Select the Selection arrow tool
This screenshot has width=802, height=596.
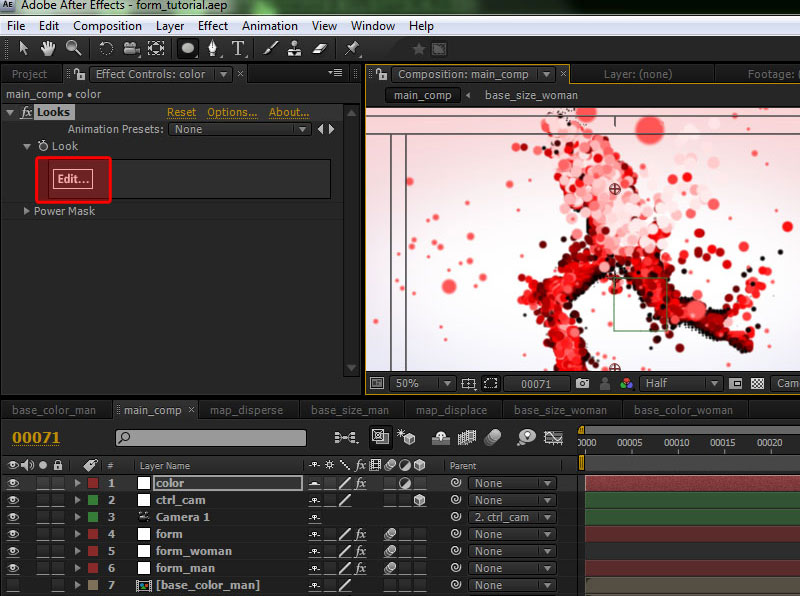click(x=23, y=49)
